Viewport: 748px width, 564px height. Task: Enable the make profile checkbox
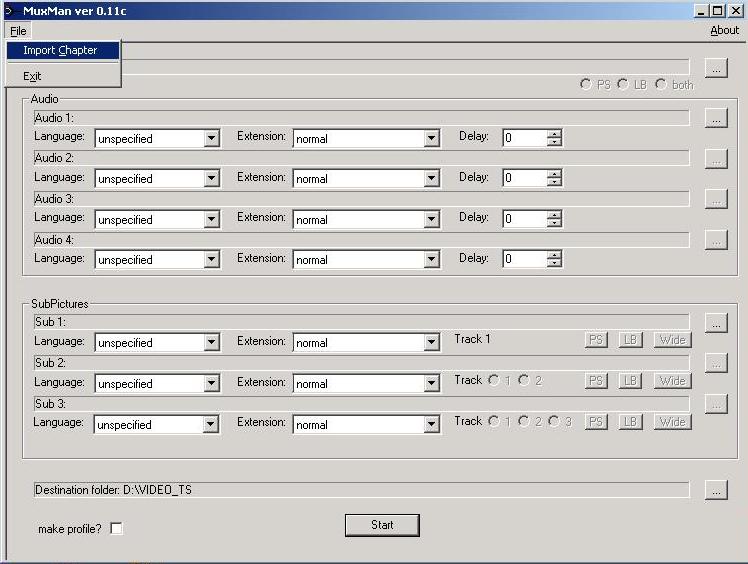click(x=116, y=528)
